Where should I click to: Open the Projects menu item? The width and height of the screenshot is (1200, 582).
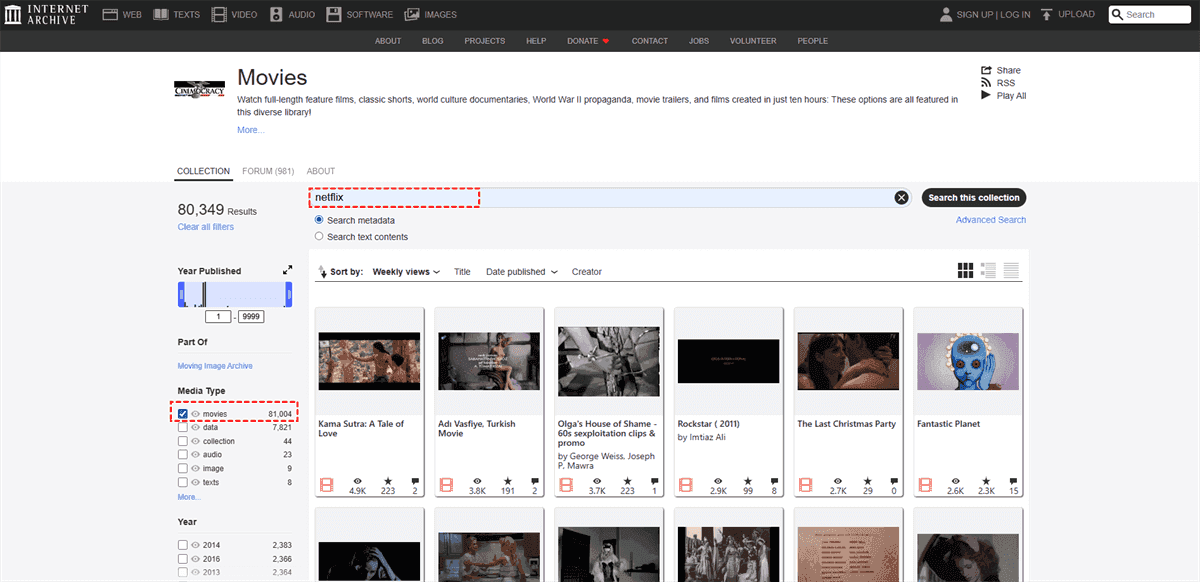point(484,41)
